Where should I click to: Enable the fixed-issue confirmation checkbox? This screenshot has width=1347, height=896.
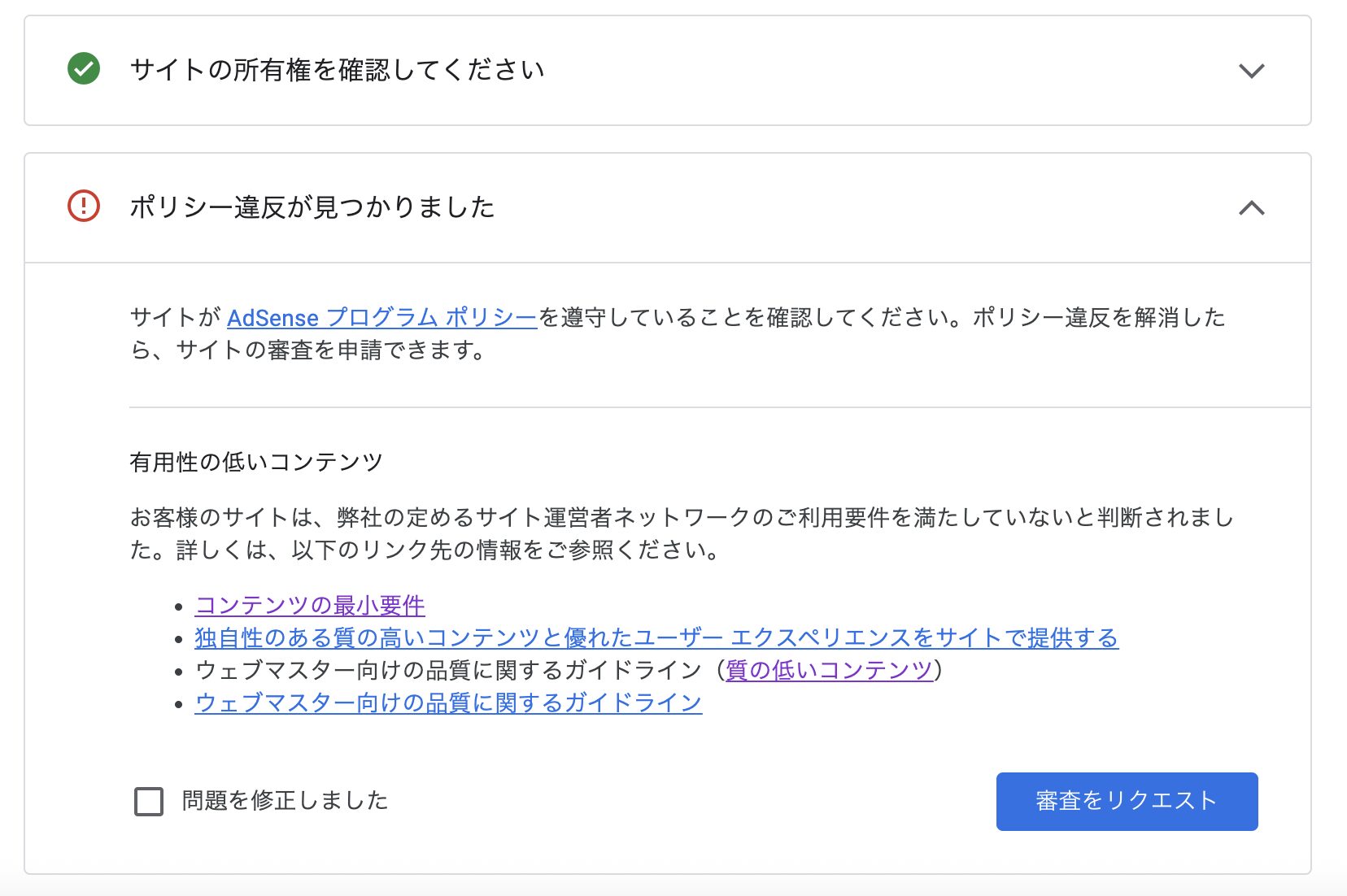coord(148,802)
